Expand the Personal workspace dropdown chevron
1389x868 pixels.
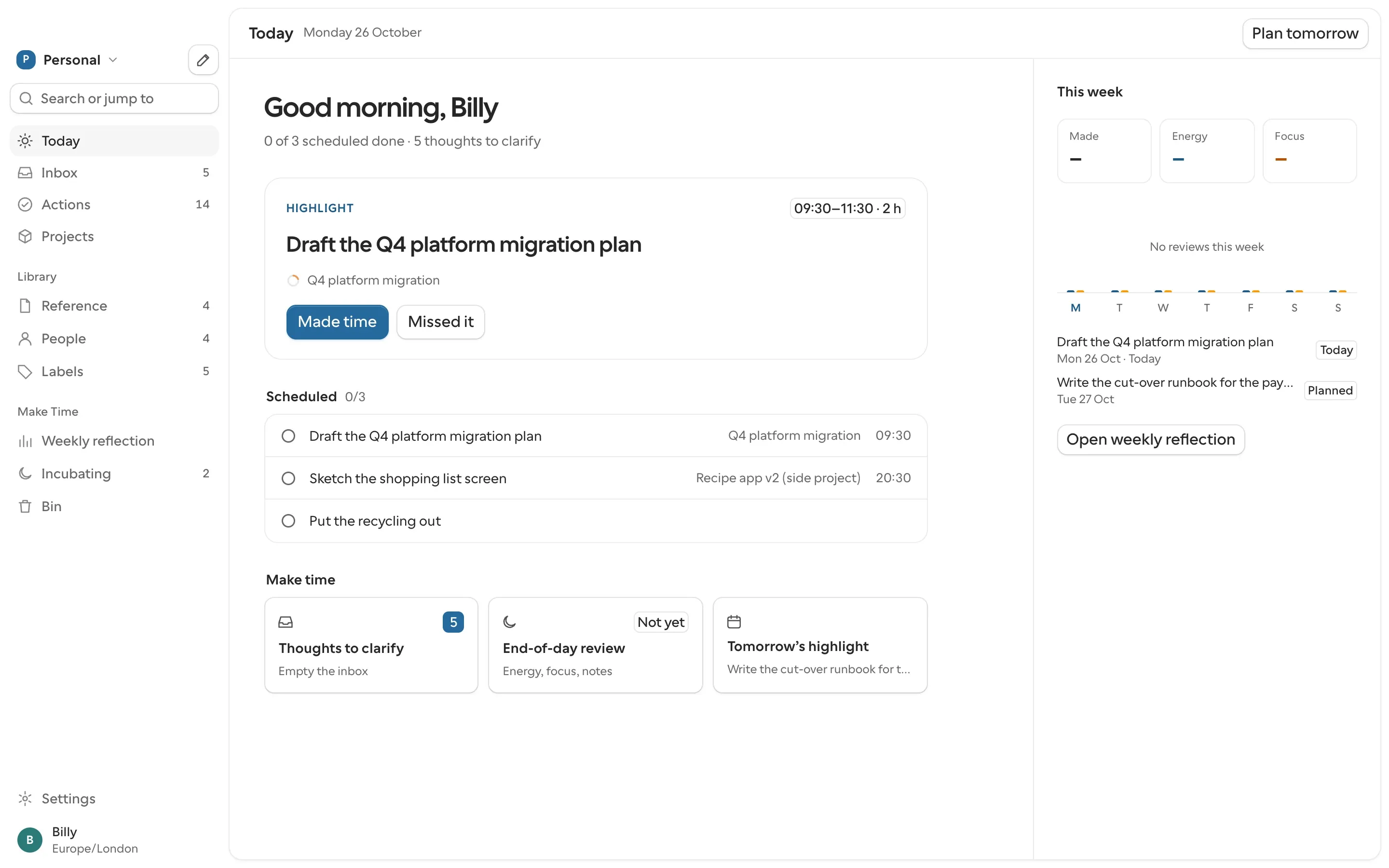[113, 60]
